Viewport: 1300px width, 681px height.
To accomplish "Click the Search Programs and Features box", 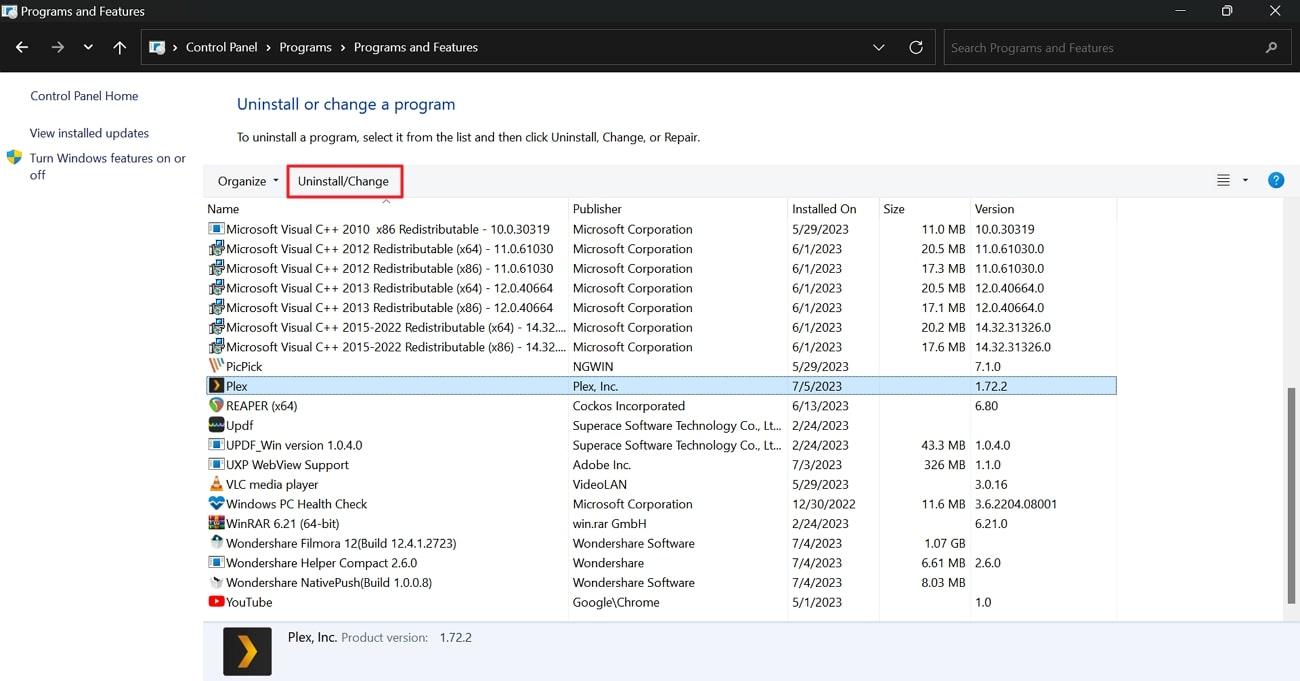I will (1100, 48).
